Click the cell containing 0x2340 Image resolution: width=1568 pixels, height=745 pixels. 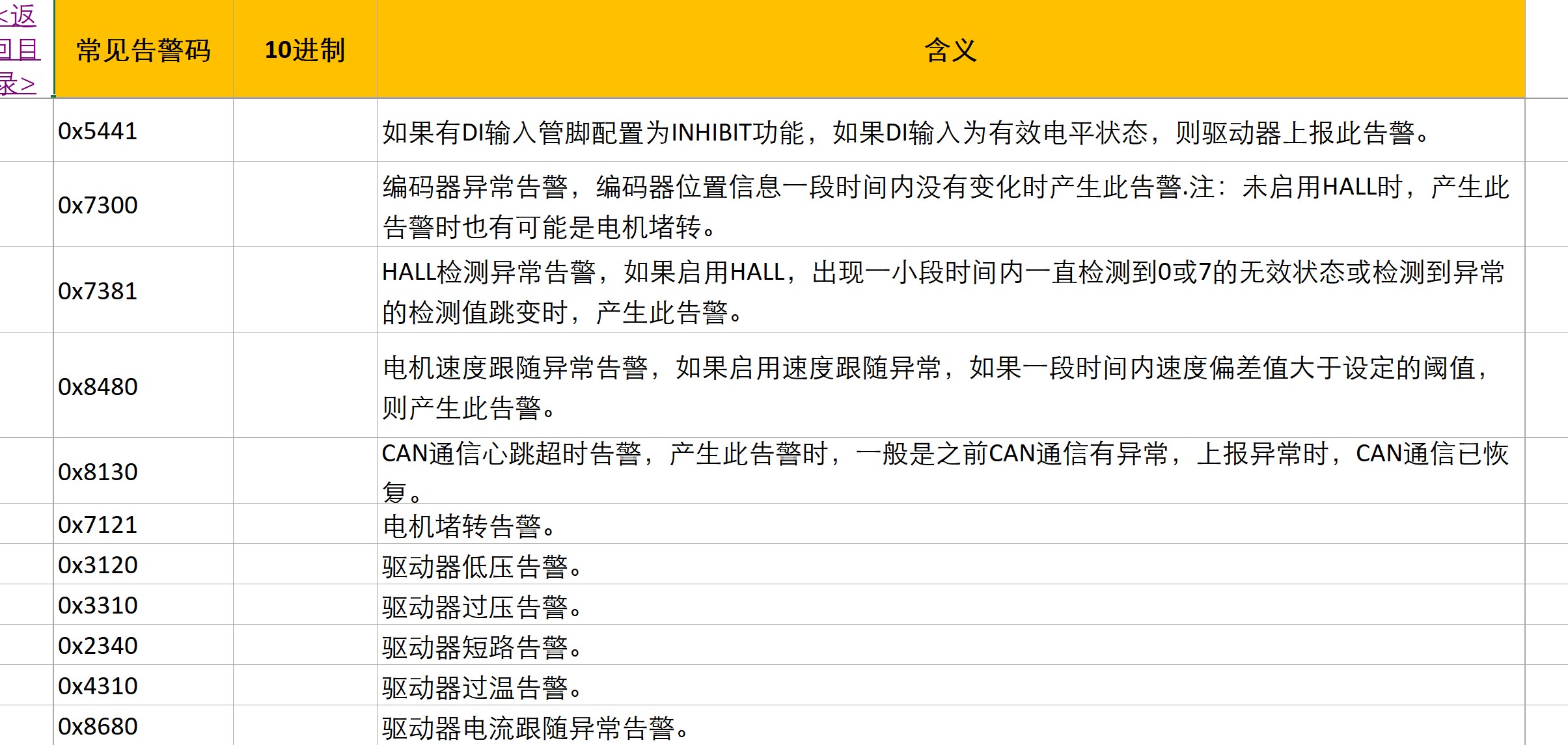pos(98,646)
